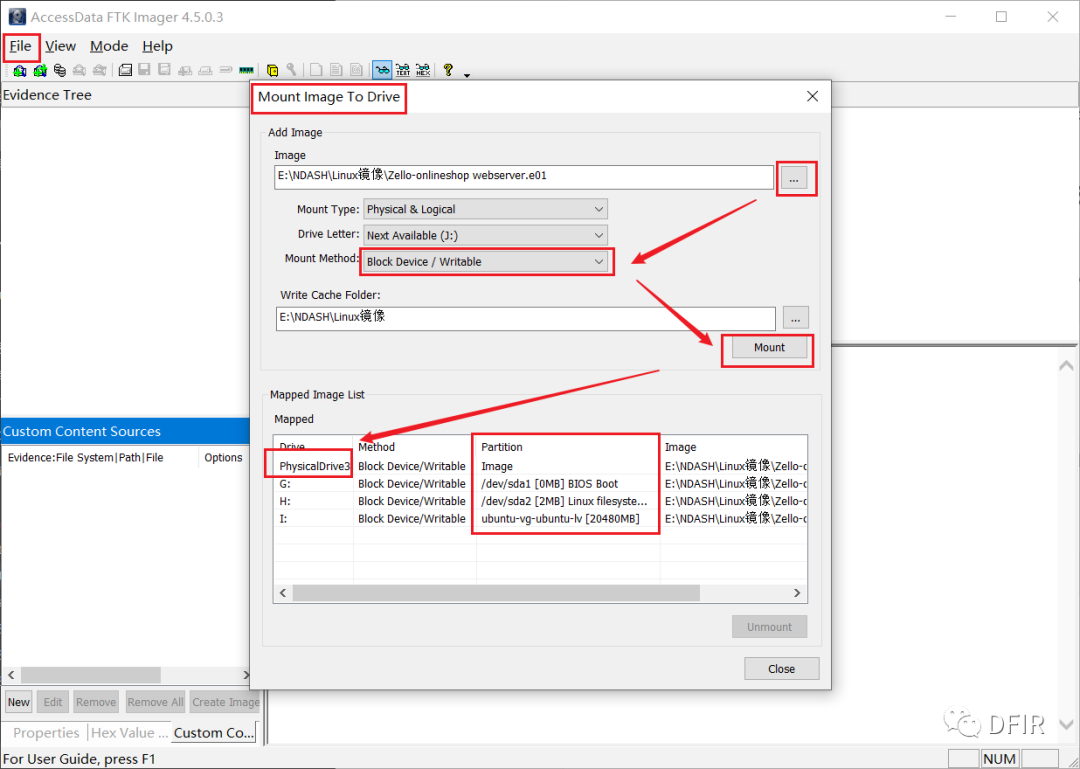Image resolution: width=1080 pixels, height=769 pixels.
Task: Click the Create Disk Image toolbar icon
Action: pos(125,70)
